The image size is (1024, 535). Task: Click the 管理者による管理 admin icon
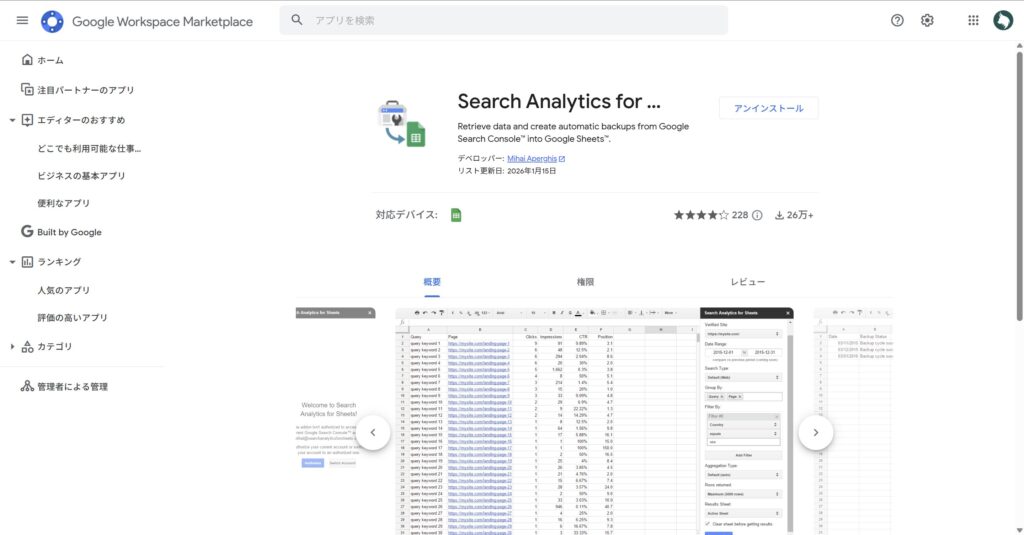pos(27,386)
